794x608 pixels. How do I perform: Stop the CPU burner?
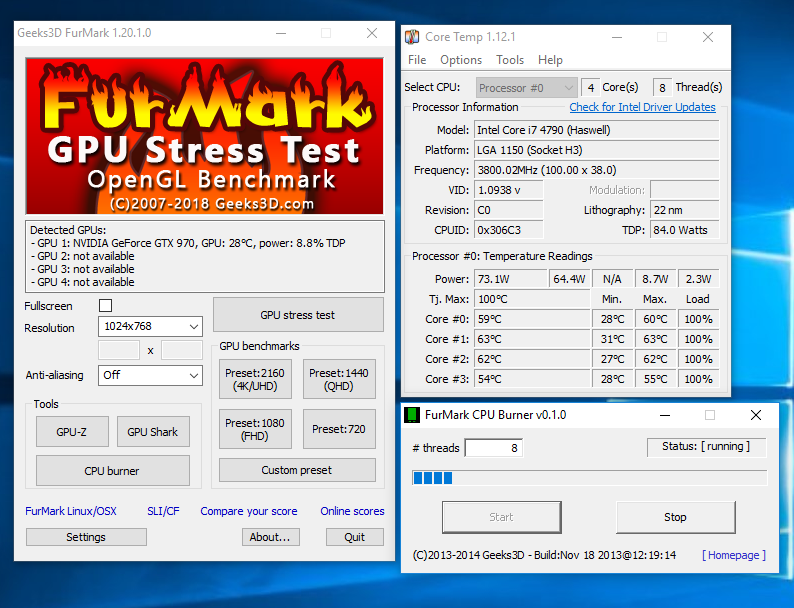[x=675, y=517]
